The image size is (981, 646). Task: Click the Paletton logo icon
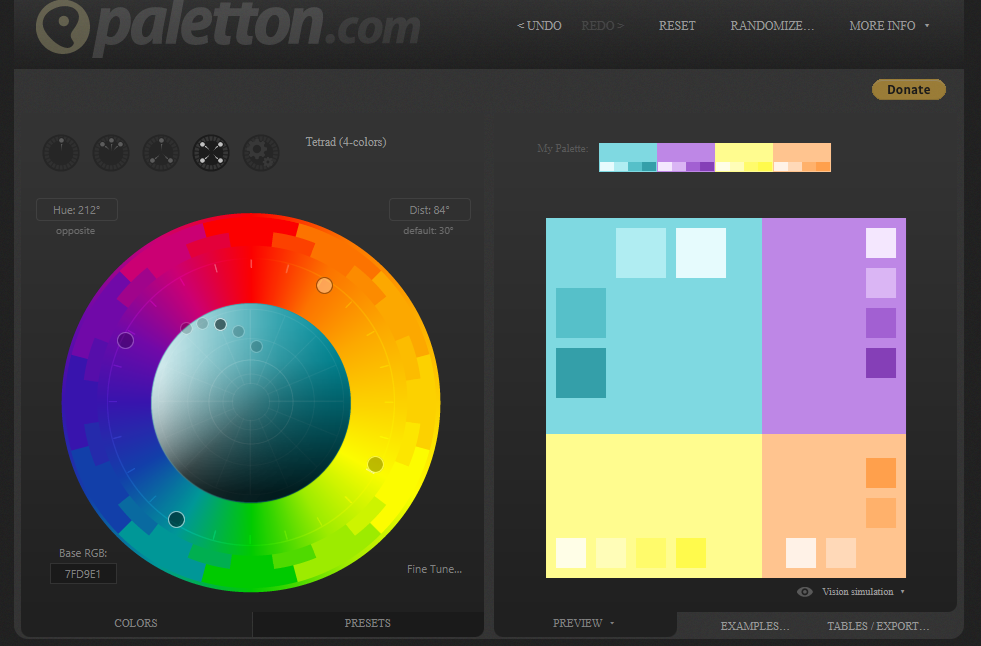pyautogui.click(x=62, y=26)
